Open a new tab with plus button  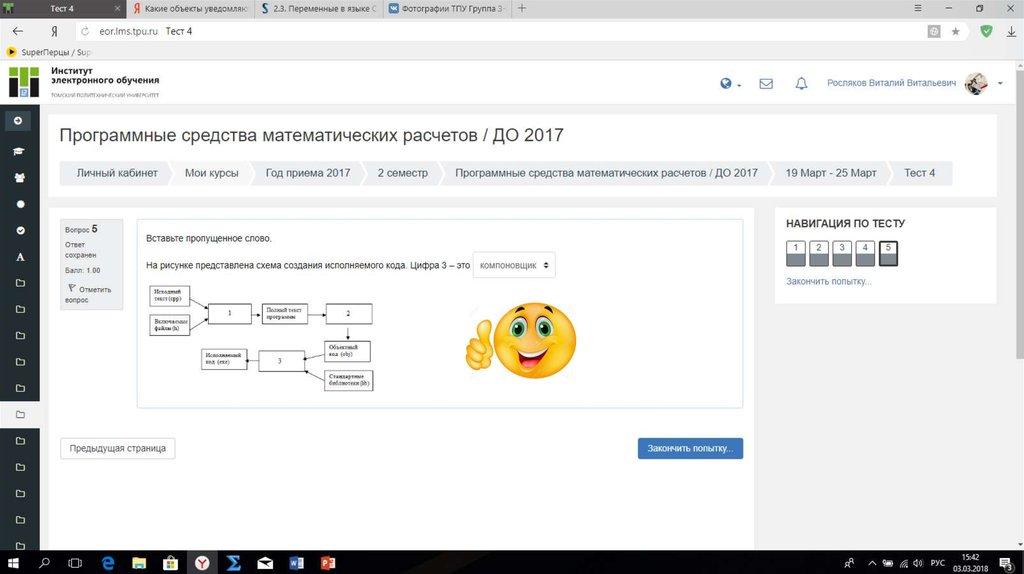click(522, 8)
